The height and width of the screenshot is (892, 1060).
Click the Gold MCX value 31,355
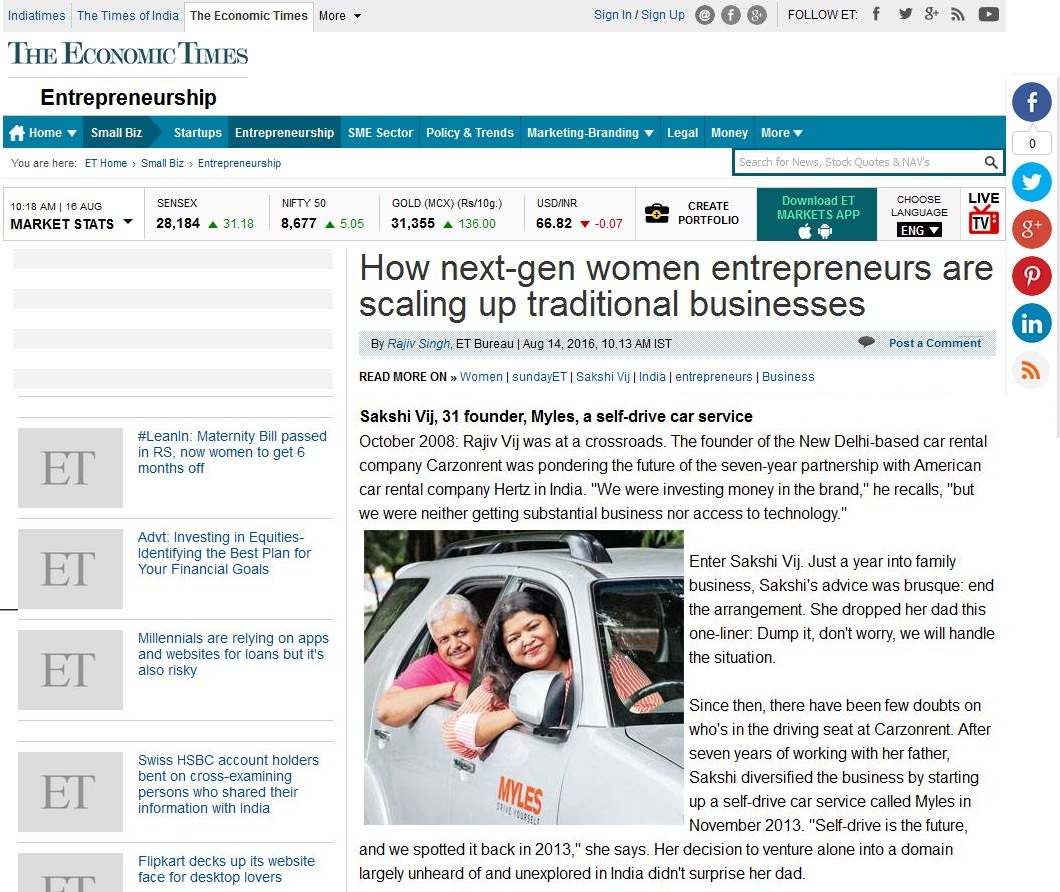click(413, 223)
